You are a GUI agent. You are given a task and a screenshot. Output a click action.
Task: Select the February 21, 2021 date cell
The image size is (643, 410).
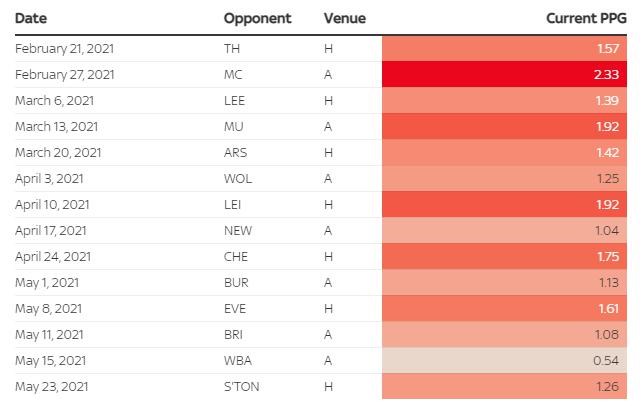click(x=65, y=48)
